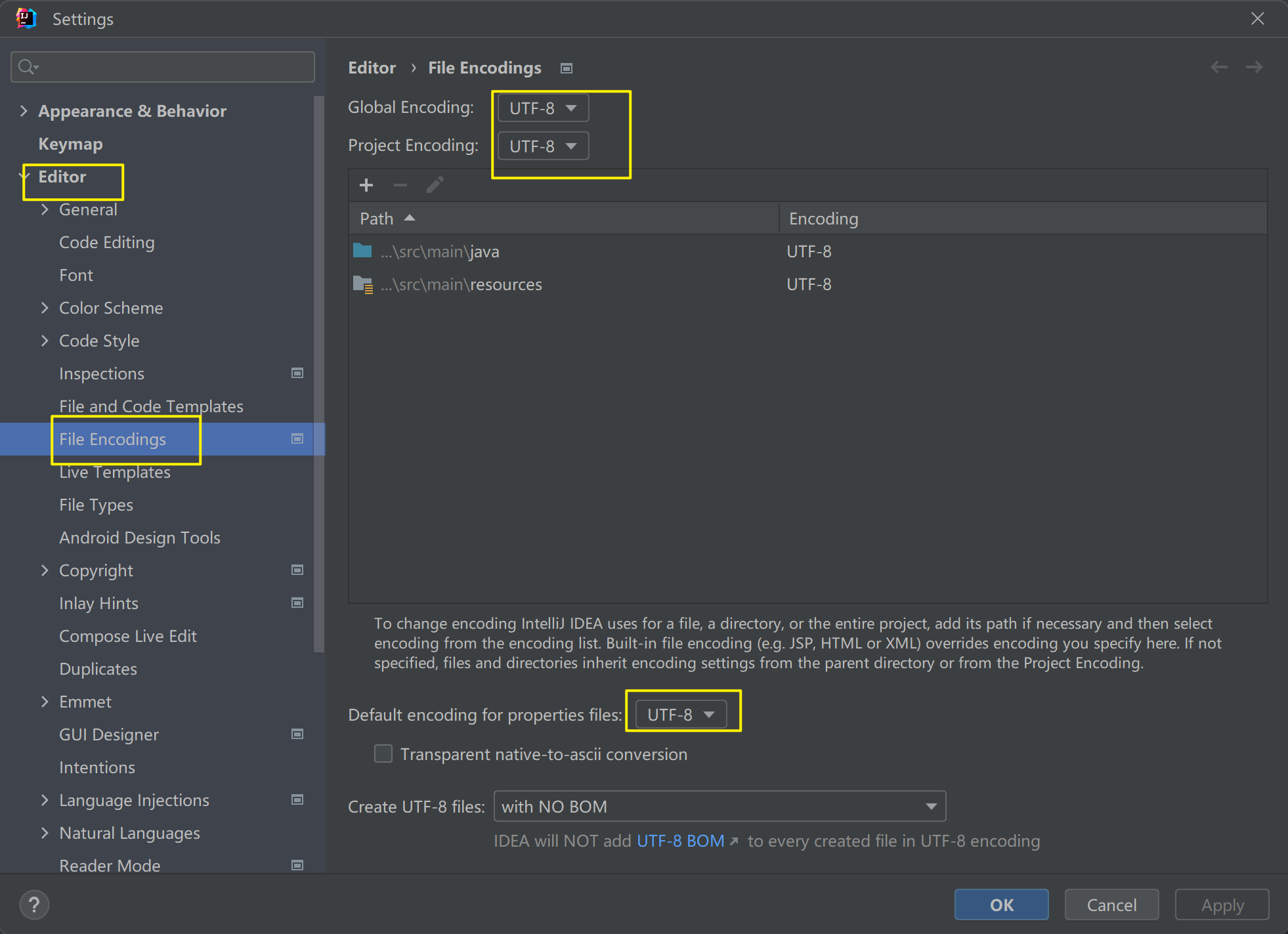Select Keymap settings entry
The height and width of the screenshot is (934, 1288).
click(x=70, y=144)
